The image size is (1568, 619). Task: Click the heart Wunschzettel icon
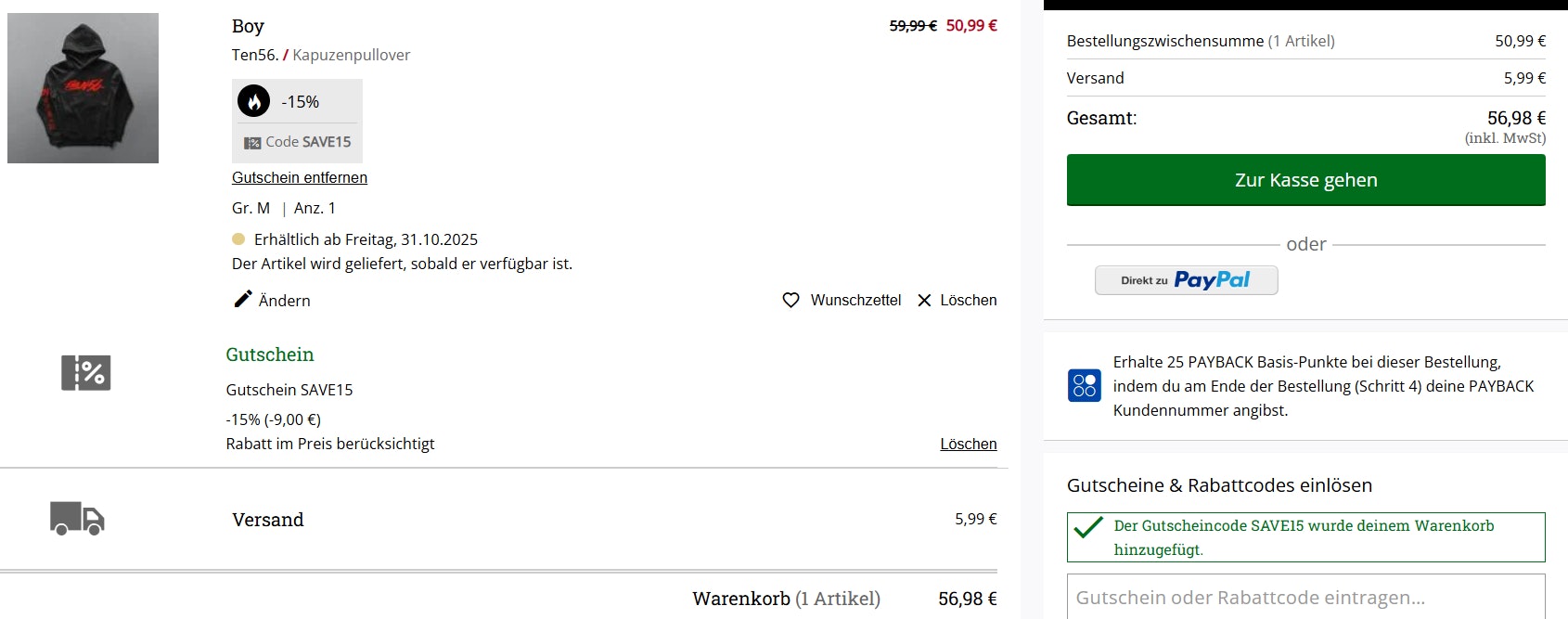(x=790, y=301)
